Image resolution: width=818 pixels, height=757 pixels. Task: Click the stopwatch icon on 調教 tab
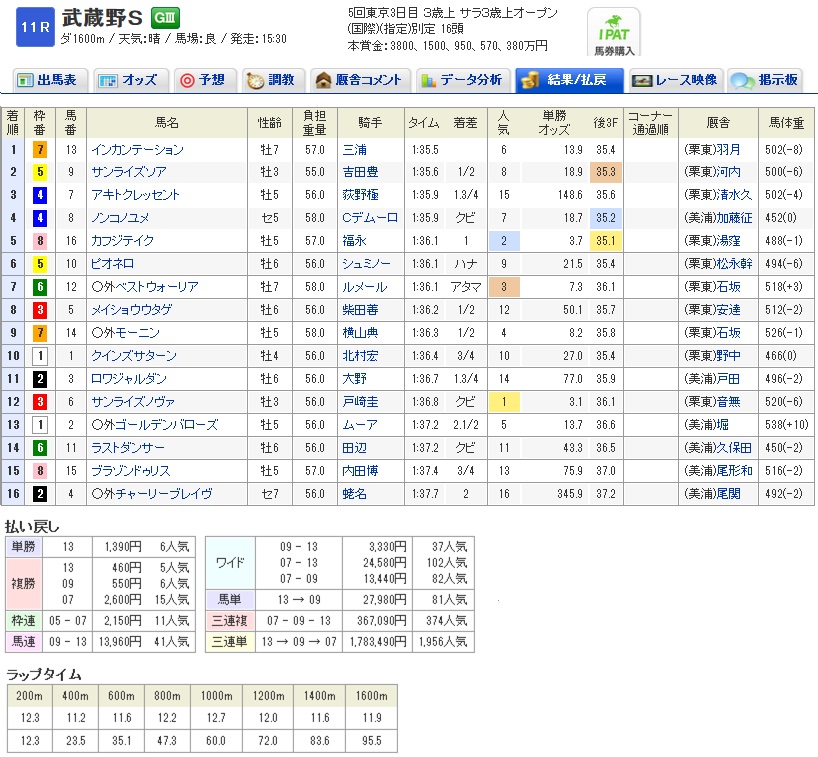point(255,80)
